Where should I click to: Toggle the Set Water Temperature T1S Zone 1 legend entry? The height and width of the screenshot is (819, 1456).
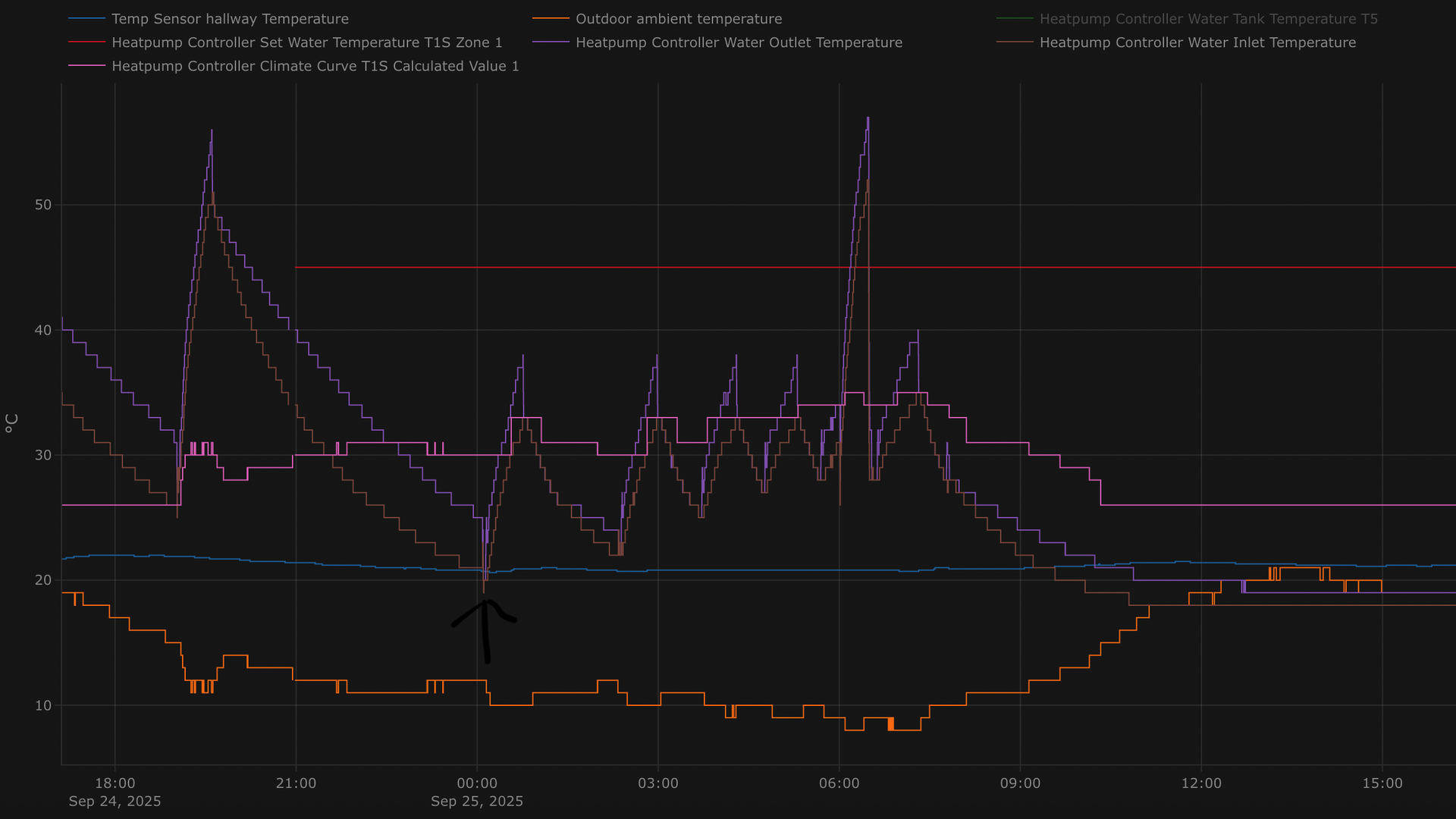[306, 42]
